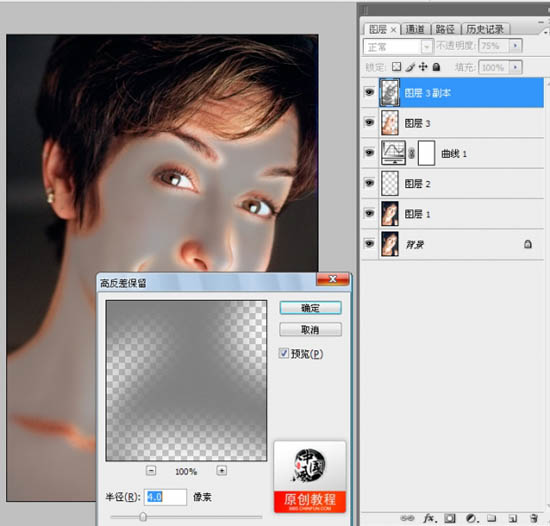Click the 100% zoom level text in dialog
The image size is (550, 526).
tap(186, 471)
